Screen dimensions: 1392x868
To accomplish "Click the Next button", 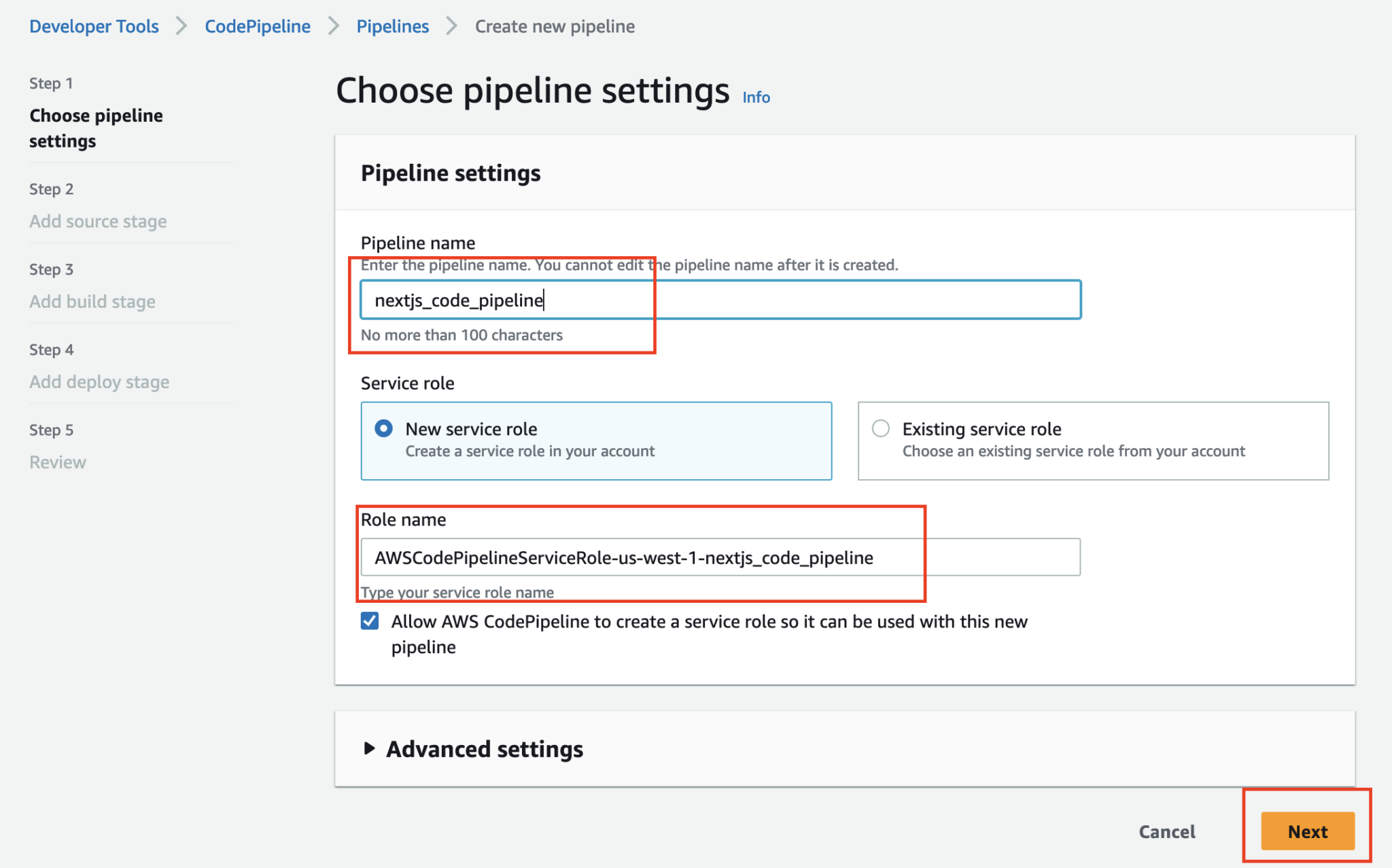I will coord(1306,831).
